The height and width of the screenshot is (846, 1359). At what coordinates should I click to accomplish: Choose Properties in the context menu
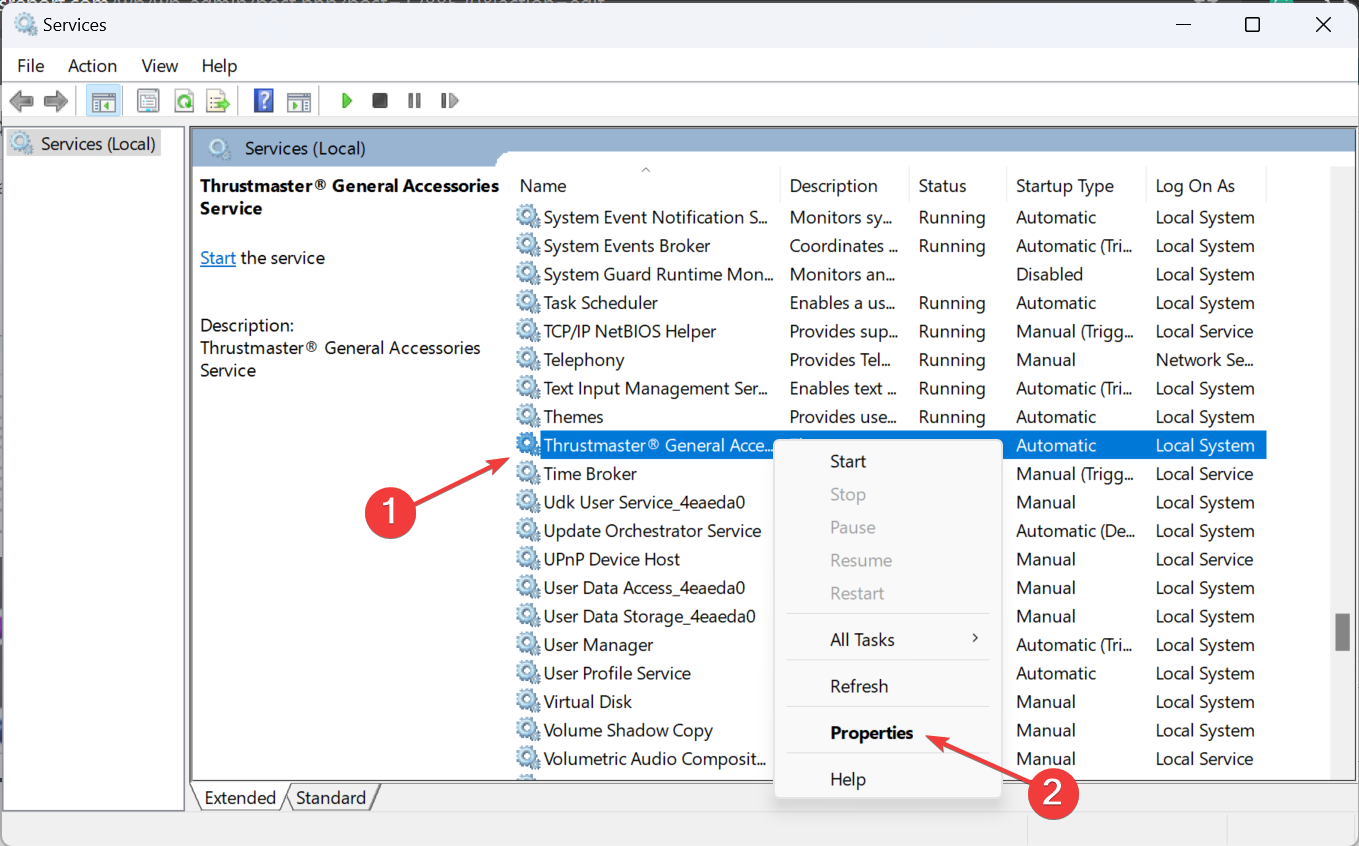(888, 733)
